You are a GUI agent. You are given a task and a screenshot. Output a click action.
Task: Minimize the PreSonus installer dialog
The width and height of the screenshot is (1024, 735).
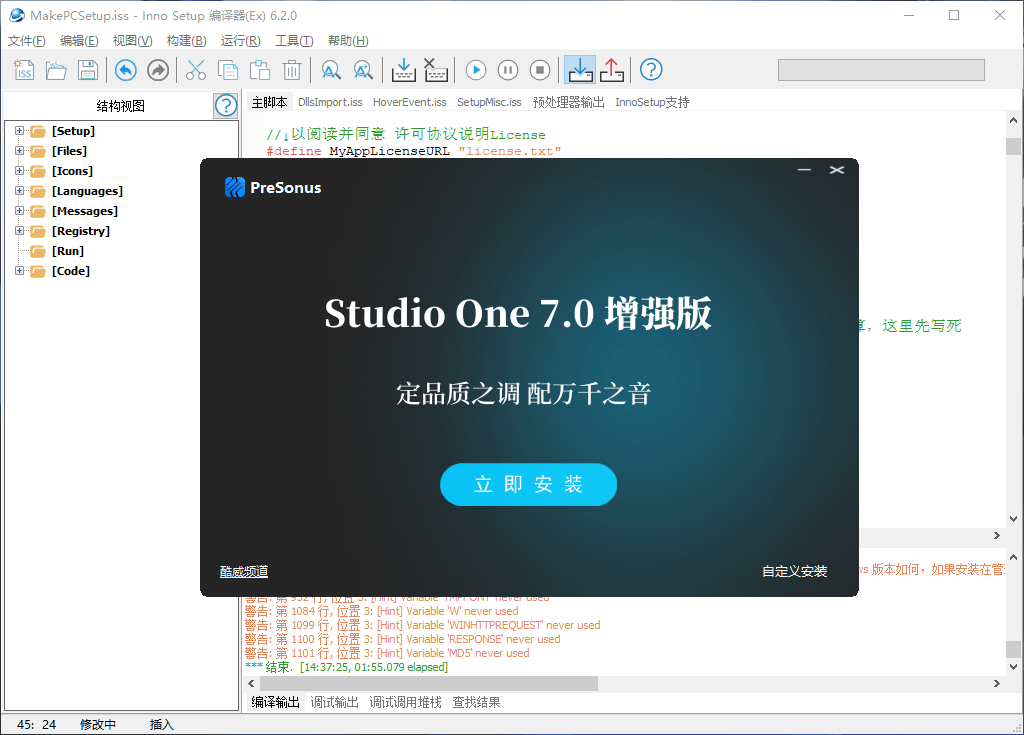click(805, 170)
